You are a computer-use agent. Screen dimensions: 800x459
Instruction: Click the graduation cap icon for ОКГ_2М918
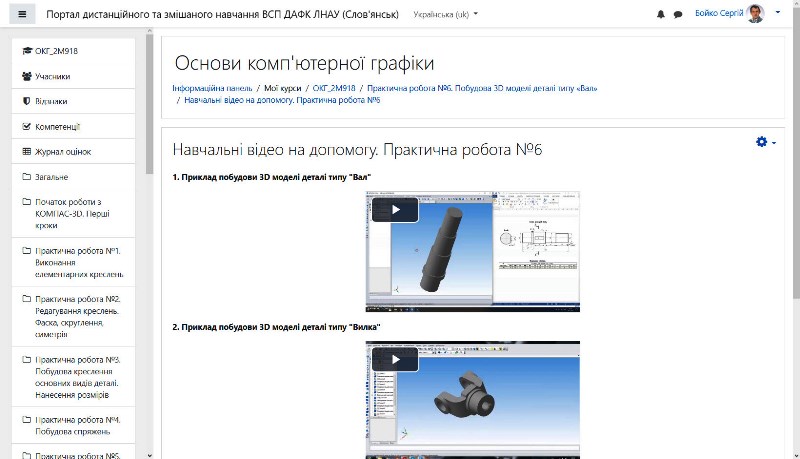click(27, 51)
